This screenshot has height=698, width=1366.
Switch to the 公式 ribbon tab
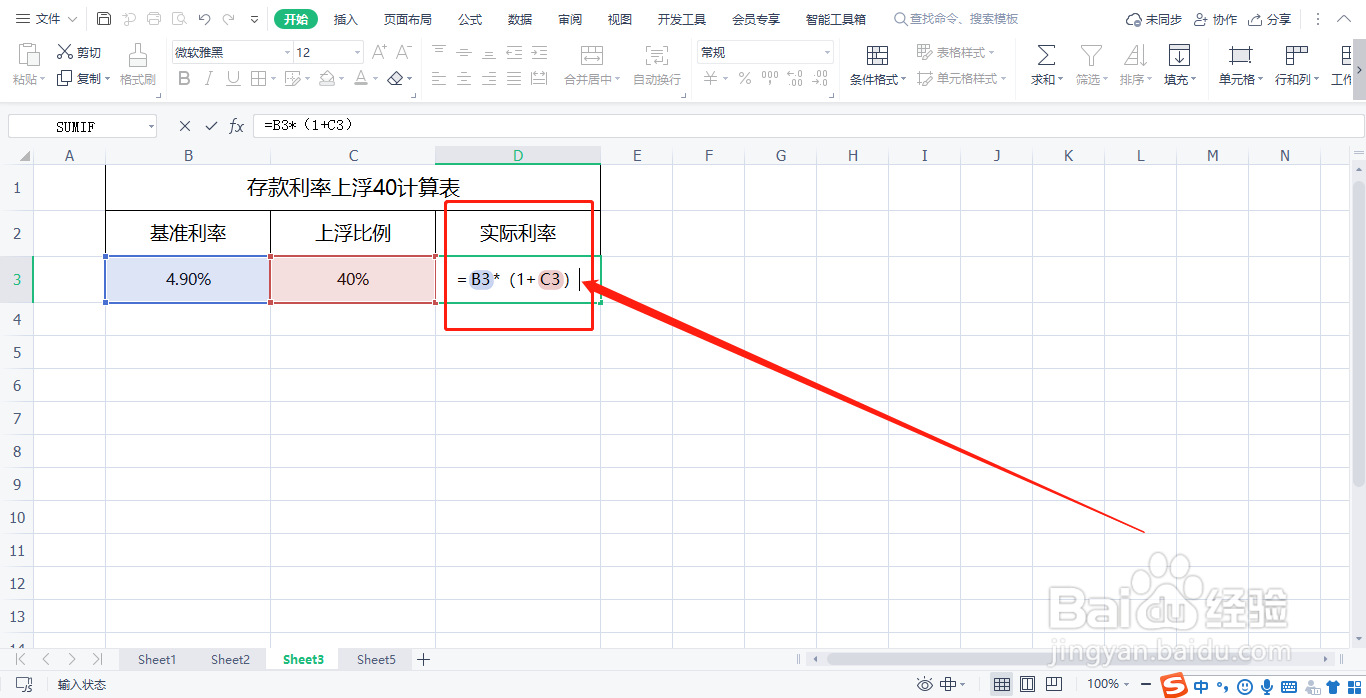469,18
